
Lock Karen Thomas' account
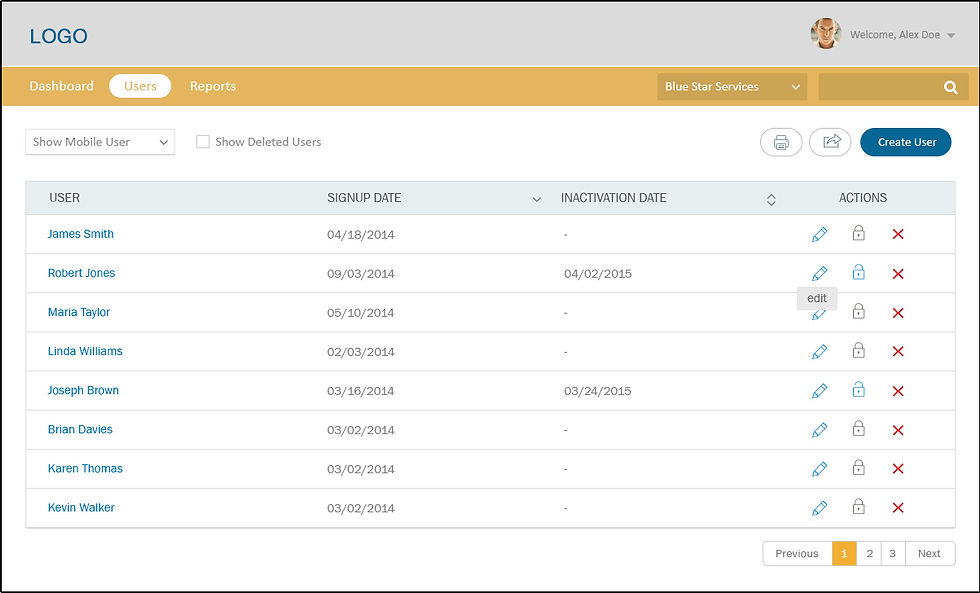point(859,467)
